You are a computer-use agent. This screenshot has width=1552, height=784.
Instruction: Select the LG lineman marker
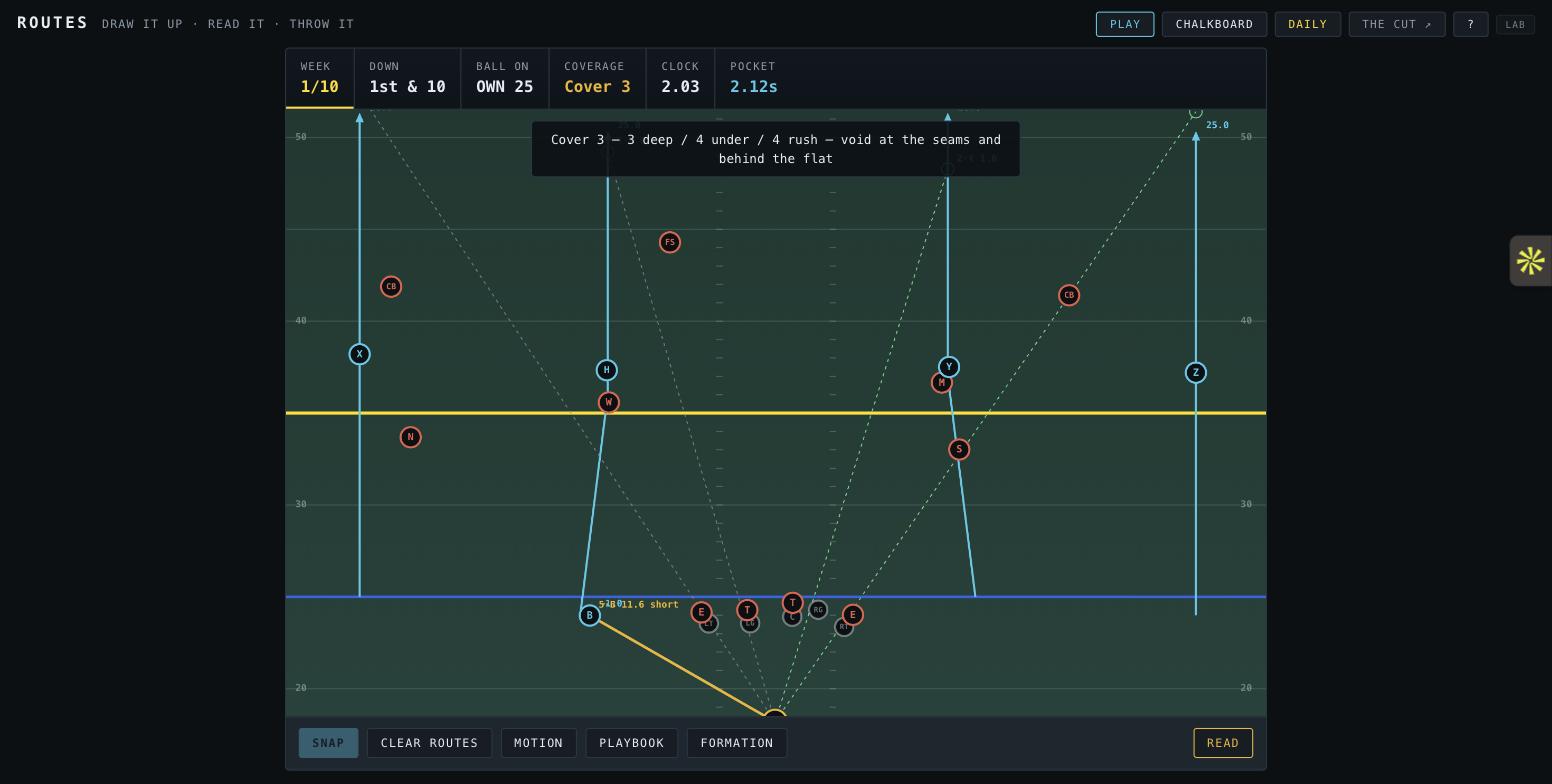tap(750, 624)
